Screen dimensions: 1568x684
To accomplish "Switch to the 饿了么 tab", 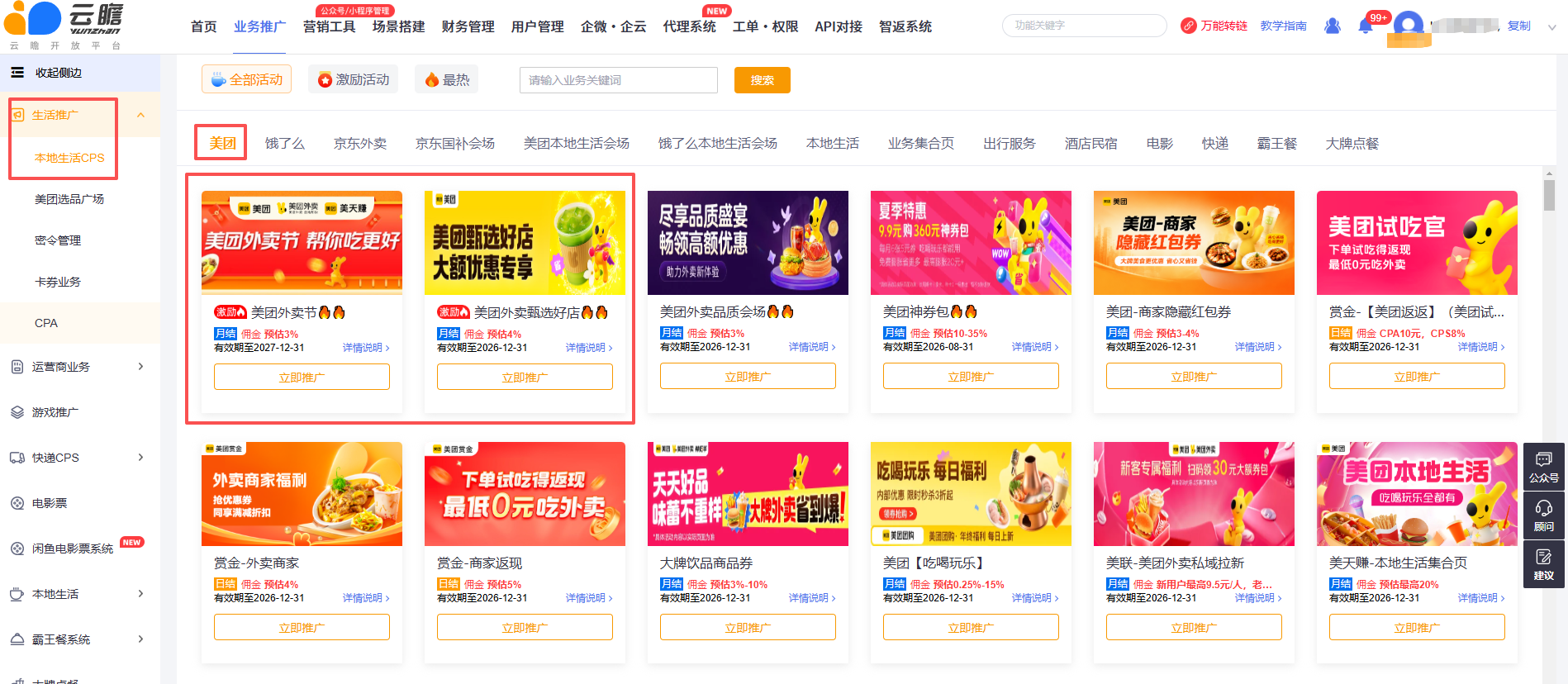I will pos(285,144).
